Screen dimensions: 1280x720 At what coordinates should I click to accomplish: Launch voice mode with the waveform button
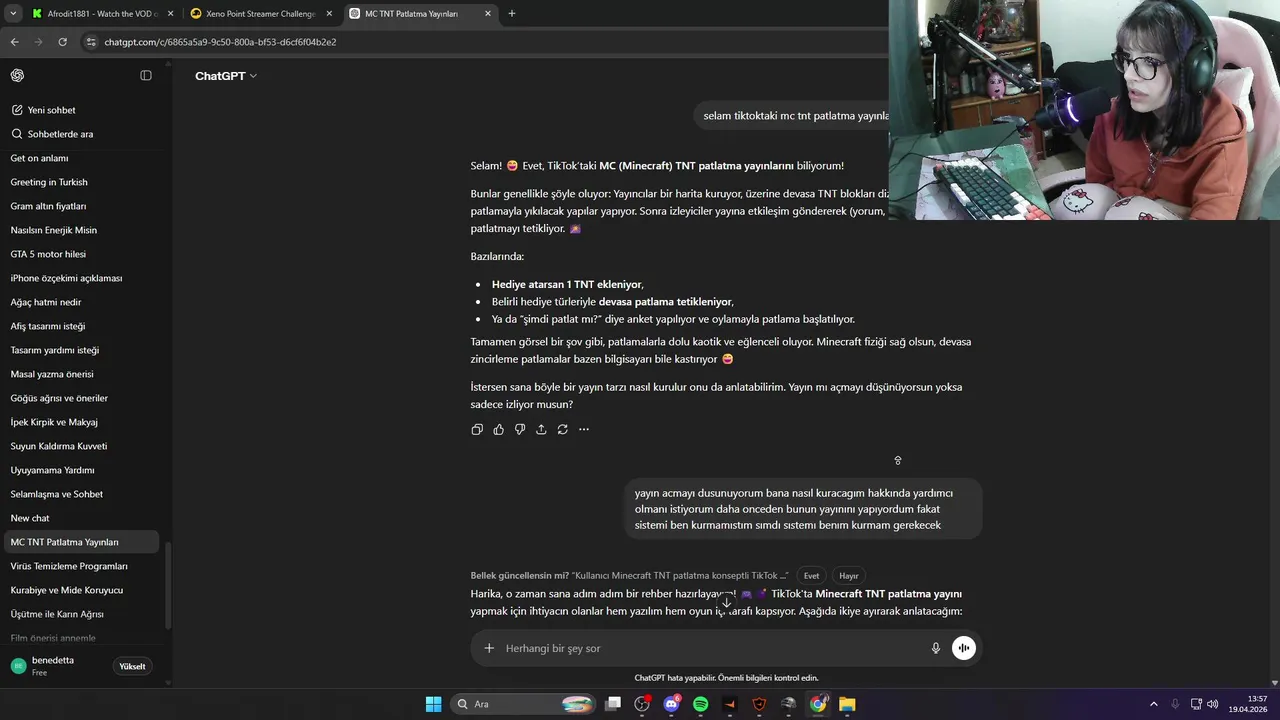point(963,648)
